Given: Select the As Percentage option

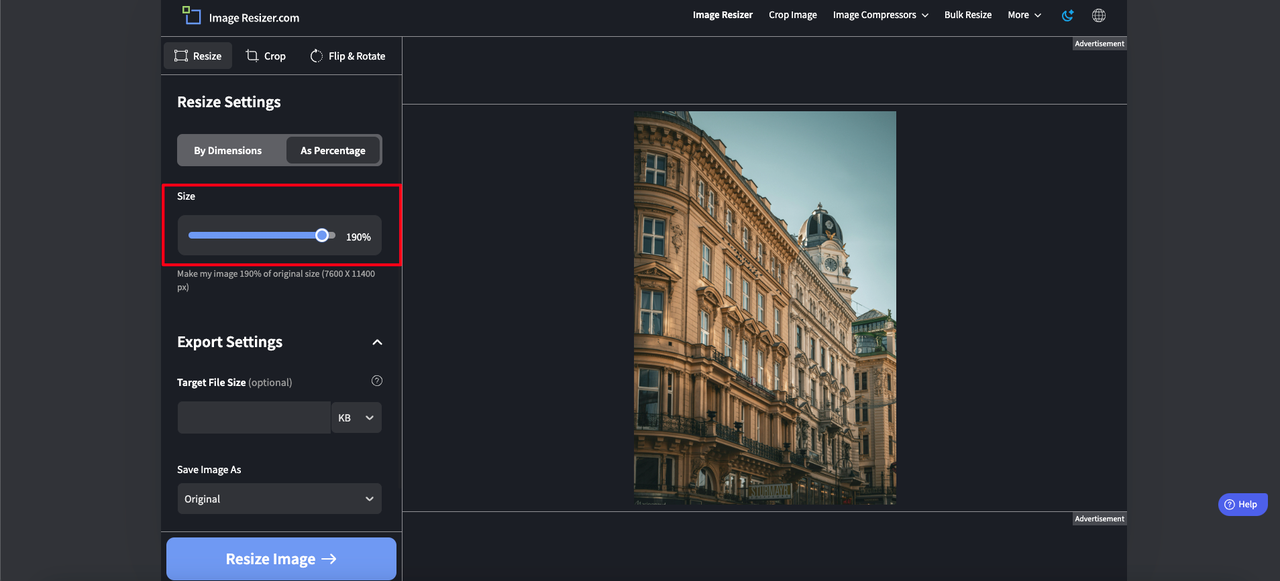Looking at the screenshot, I should coord(333,151).
